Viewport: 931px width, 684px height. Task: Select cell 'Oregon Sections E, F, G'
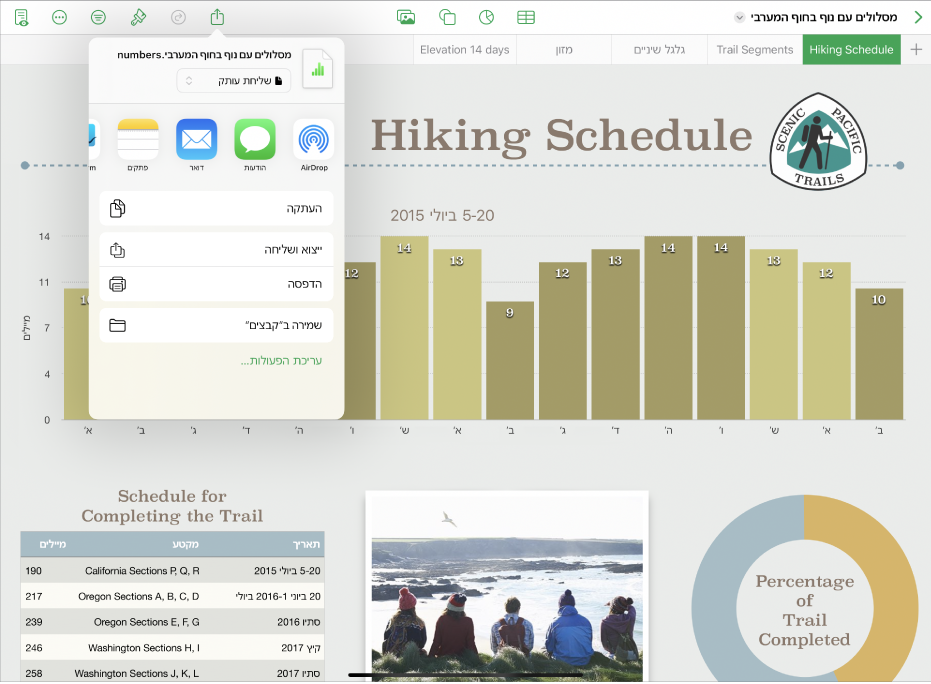click(147, 622)
